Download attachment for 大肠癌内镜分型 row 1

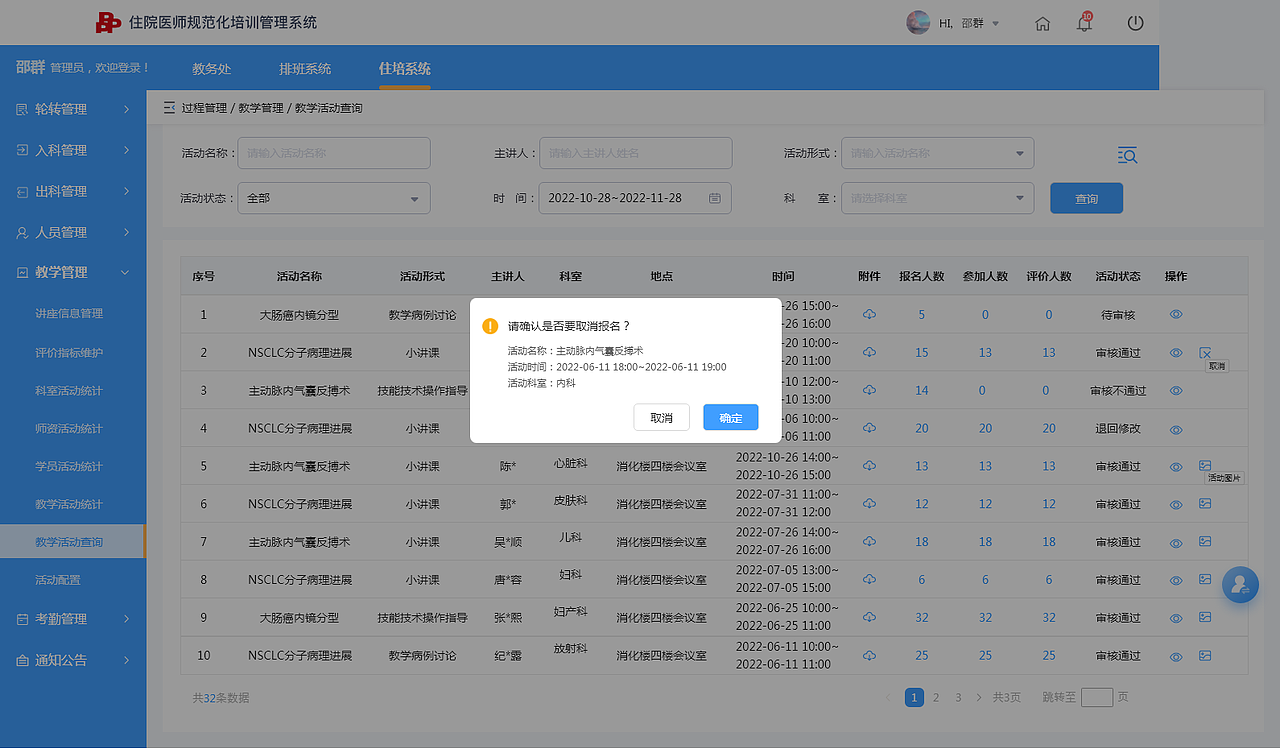pyautogui.click(x=869, y=314)
